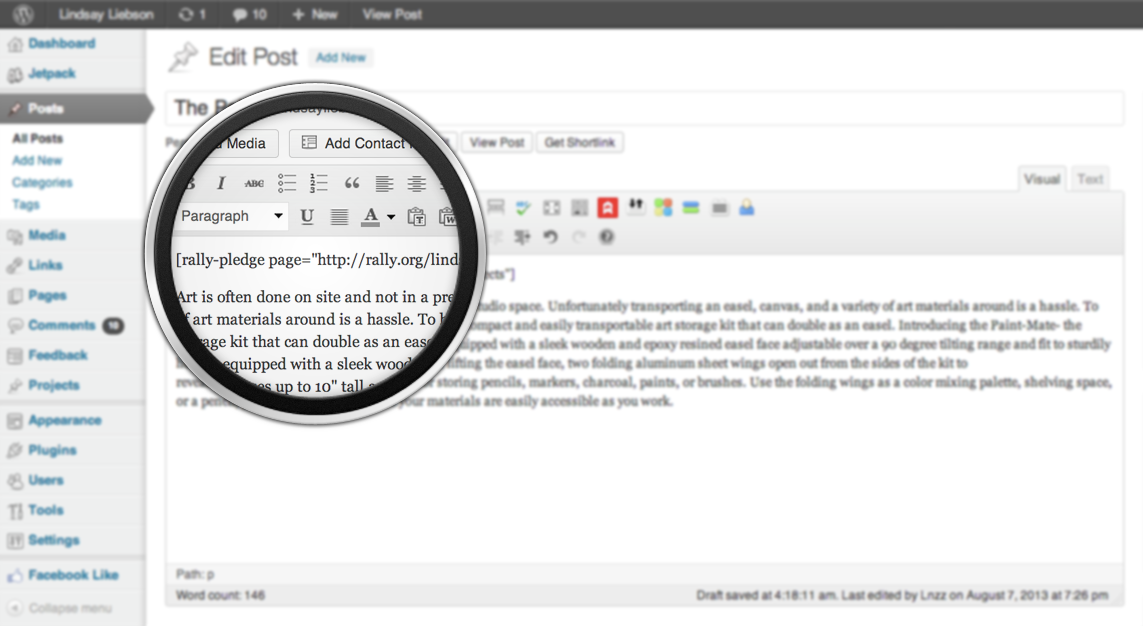Center-align the text
Image resolution: width=1143 pixels, height=626 pixels.
tap(416, 184)
